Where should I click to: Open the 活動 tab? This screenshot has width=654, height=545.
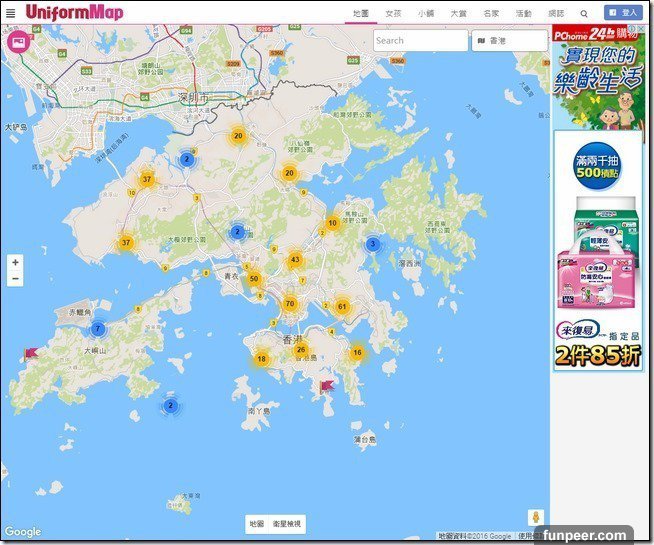click(x=523, y=14)
